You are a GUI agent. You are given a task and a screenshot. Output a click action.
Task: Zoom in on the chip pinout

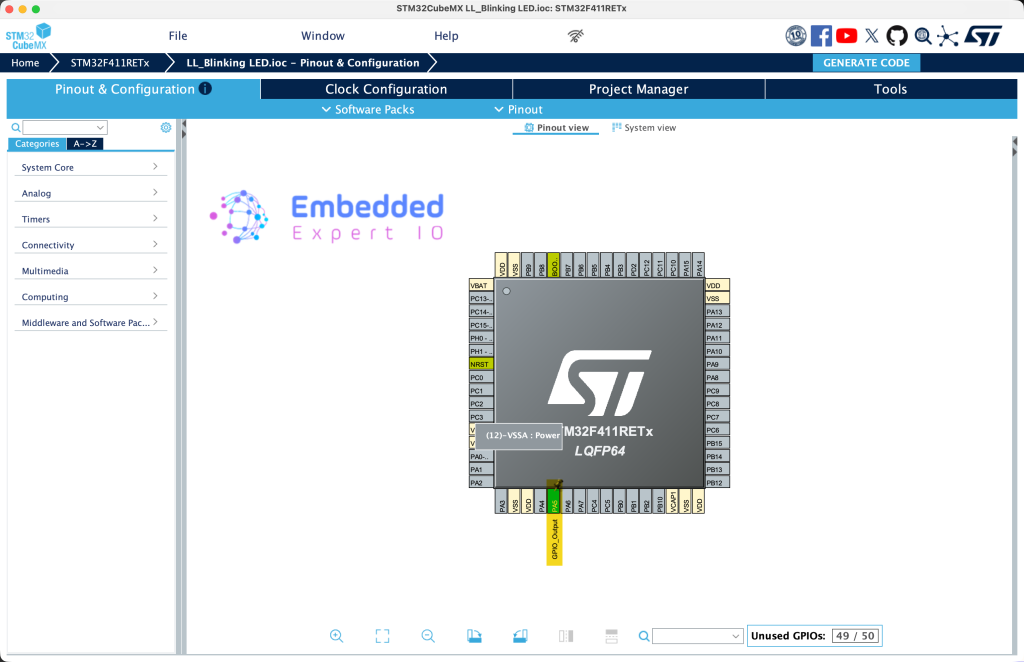pos(336,636)
